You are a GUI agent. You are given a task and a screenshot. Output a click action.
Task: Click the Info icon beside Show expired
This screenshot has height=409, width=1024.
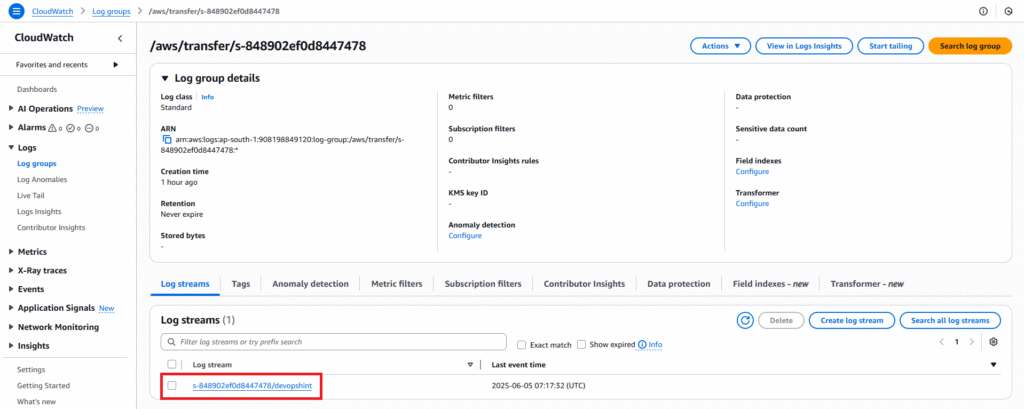(x=642, y=344)
